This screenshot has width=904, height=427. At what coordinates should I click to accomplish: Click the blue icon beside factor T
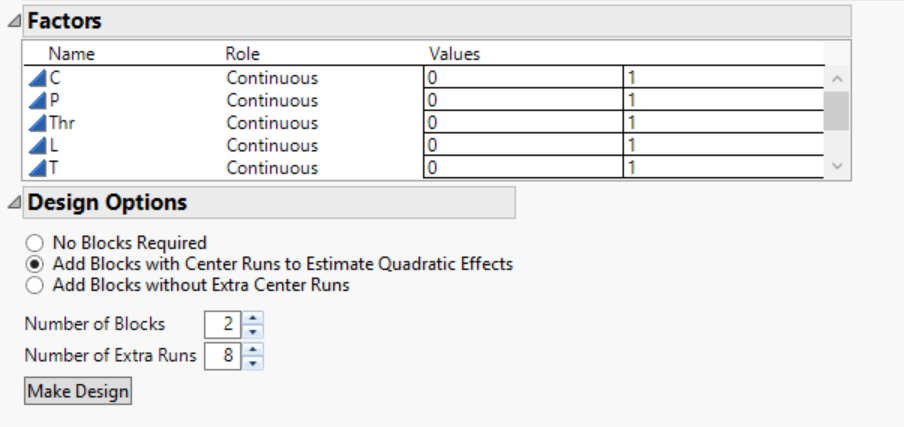coord(38,168)
